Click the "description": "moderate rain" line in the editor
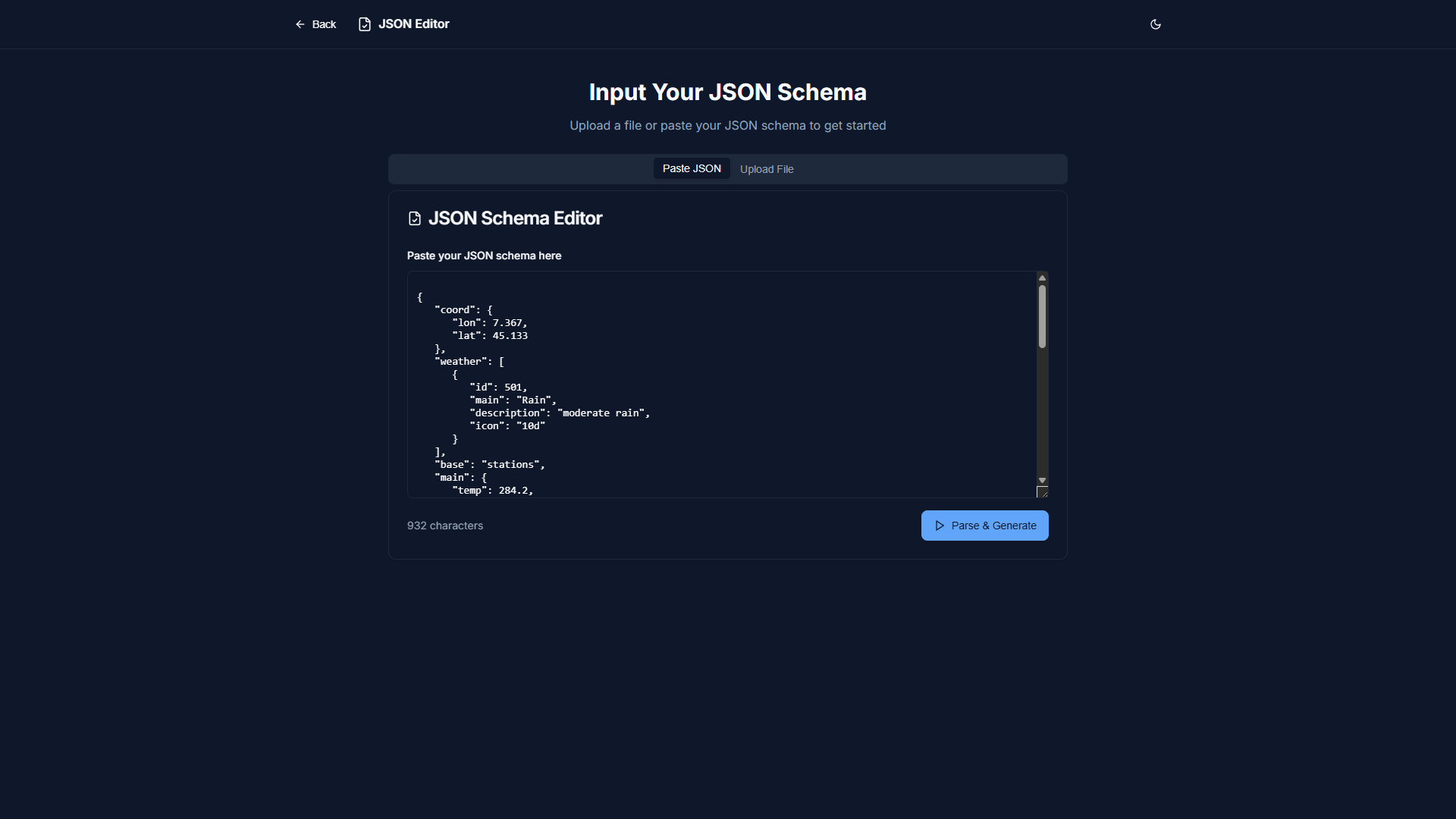 pyautogui.click(x=560, y=413)
